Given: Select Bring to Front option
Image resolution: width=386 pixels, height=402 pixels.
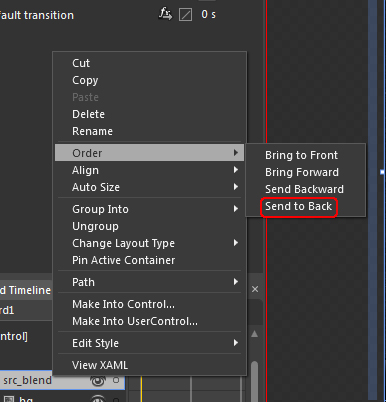Looking at the screenshot, I should [x=301, y=155].
